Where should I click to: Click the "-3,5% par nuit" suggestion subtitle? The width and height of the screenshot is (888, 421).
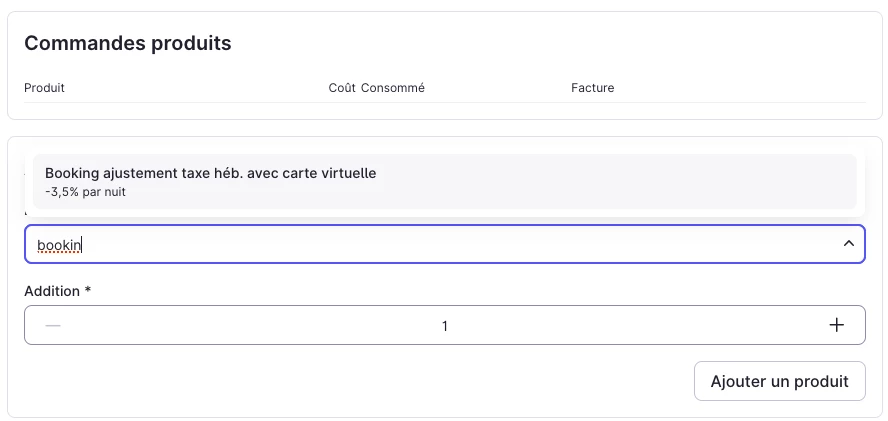click(x=85, y=191)
